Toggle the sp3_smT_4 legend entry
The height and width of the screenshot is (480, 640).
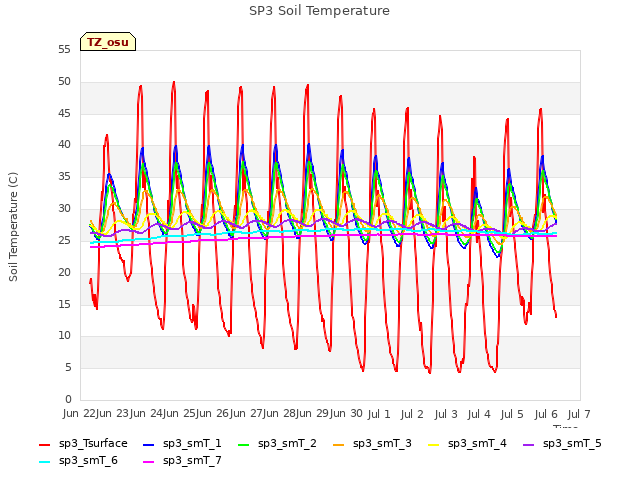click(x=467, y=444)
